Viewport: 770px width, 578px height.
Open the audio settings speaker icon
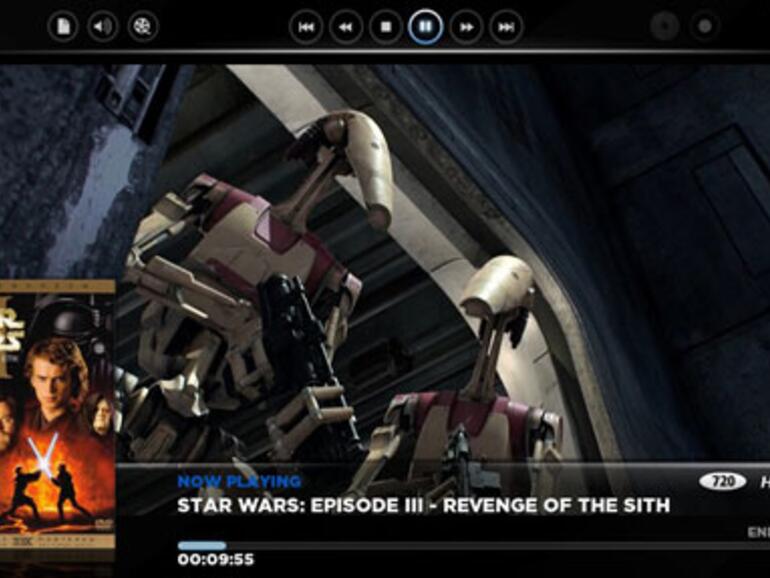[103, 26]
